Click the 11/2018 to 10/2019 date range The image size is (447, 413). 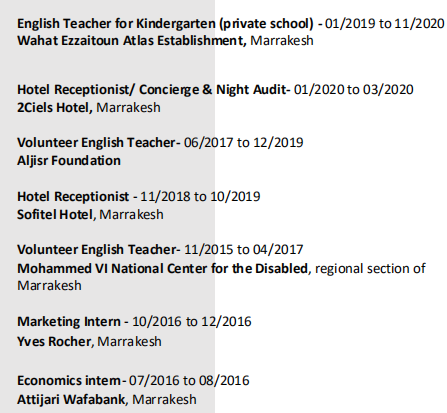click(200, 197)
